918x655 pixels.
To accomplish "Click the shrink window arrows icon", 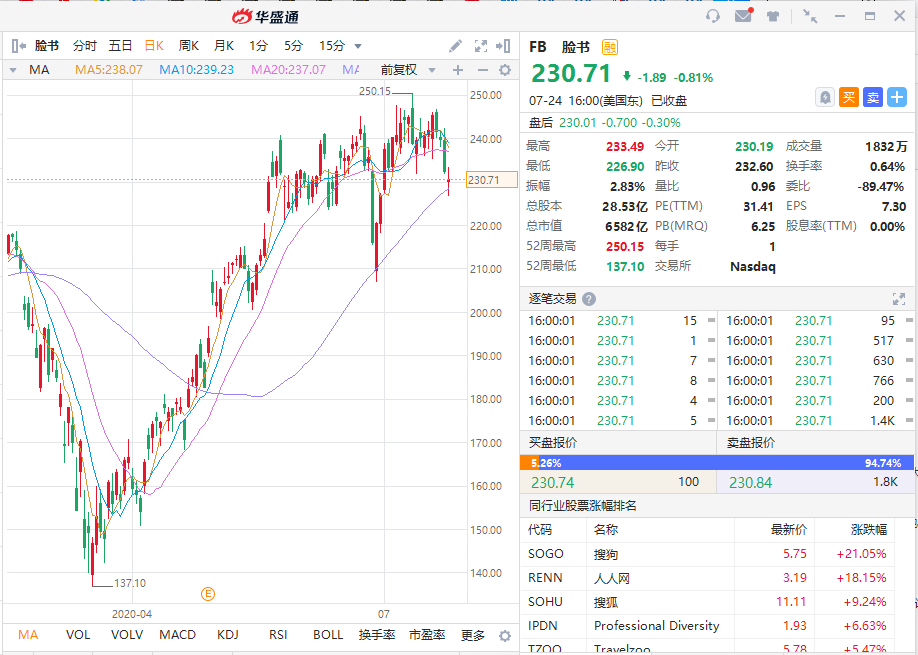I will pyautogui.click(x=810, y=16).
